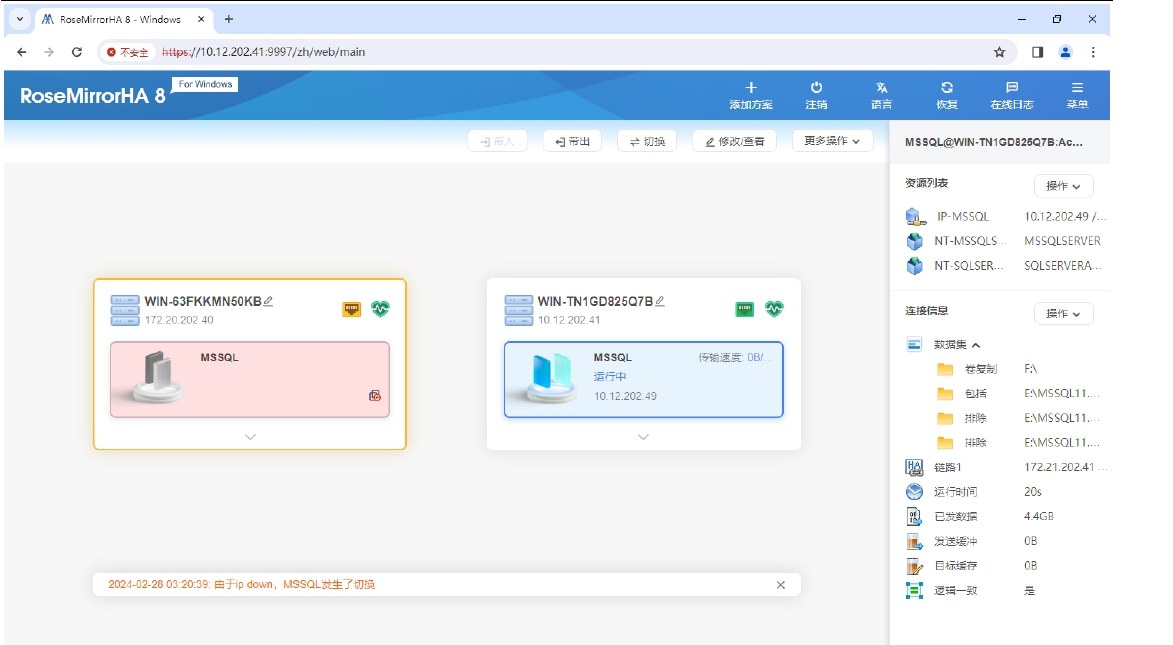Image resolution: width=1173 pixels, height=645 pixels.
Task: Click the 已发数据 icon
Action: point(914,516)
